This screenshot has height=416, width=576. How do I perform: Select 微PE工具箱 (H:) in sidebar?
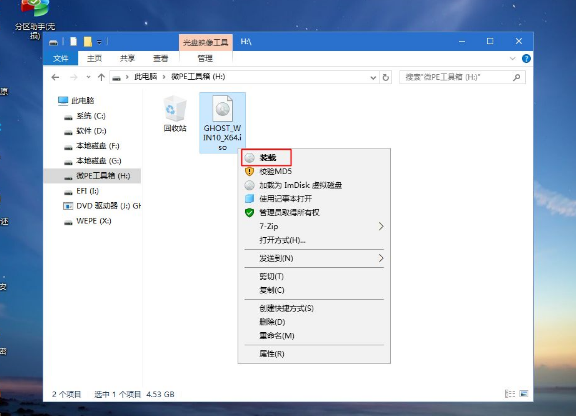92,176
